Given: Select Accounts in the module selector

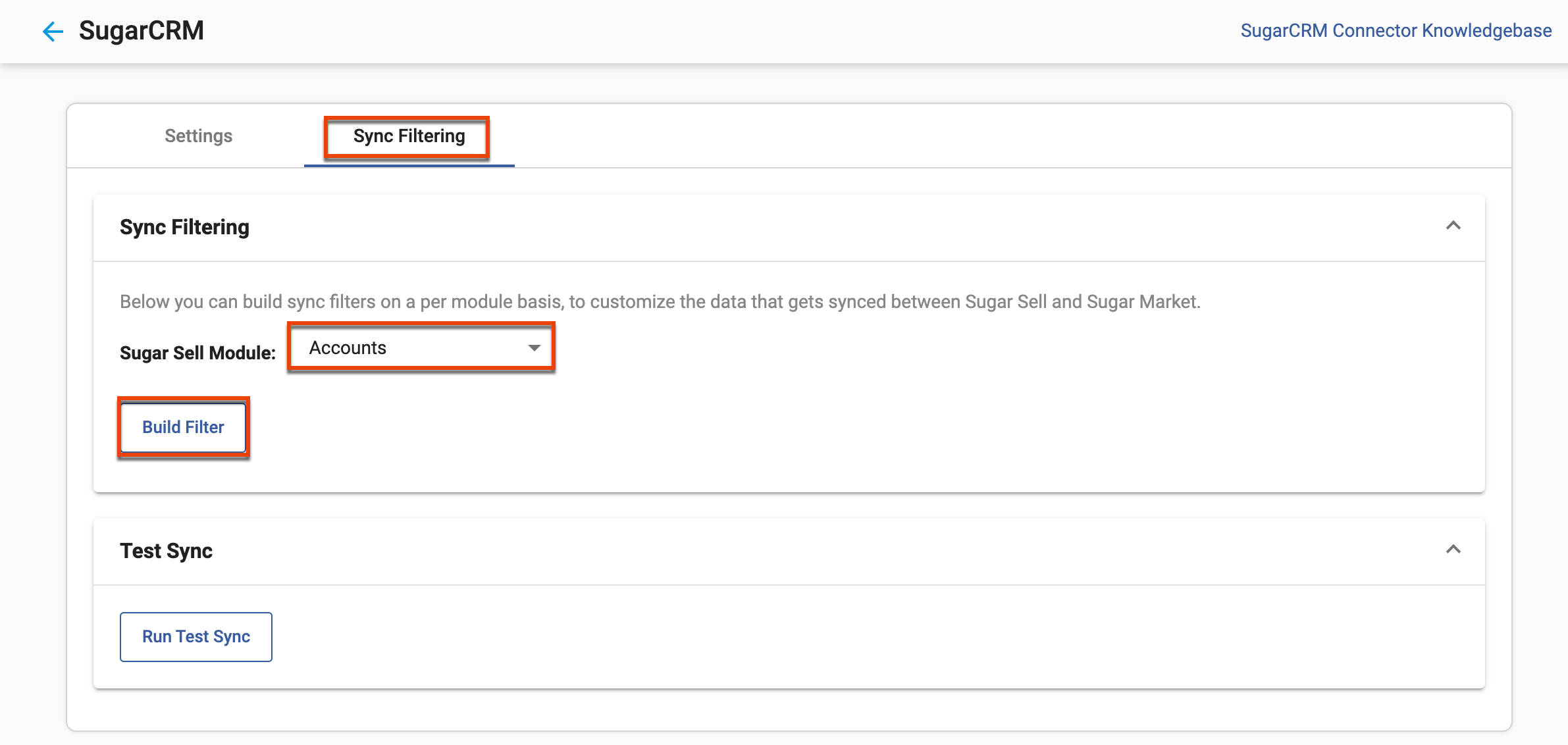Looking at the screenshot, I should (421, 347).
